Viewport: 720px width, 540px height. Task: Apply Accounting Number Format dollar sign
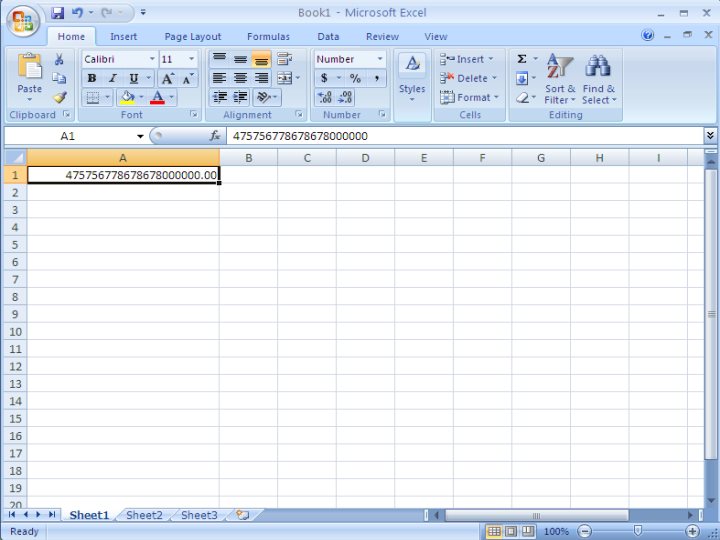pyautogui.click(x=324, y=79)
